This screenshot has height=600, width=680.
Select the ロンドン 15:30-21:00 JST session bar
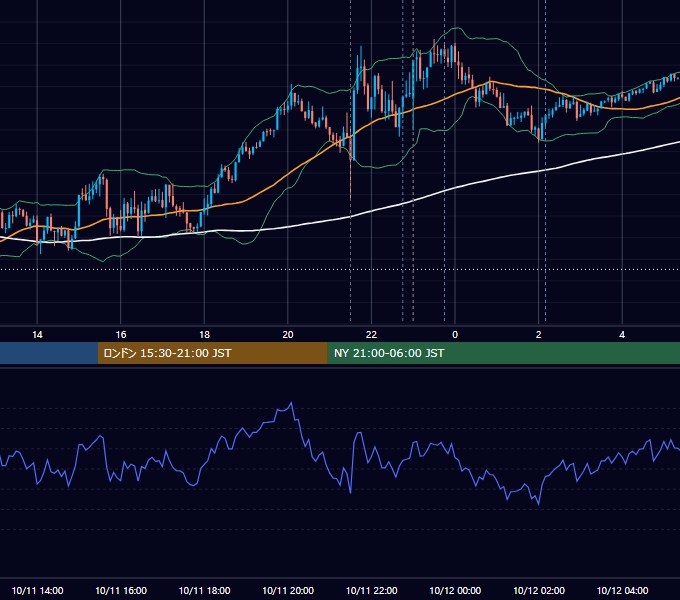(x=212, y=353)
